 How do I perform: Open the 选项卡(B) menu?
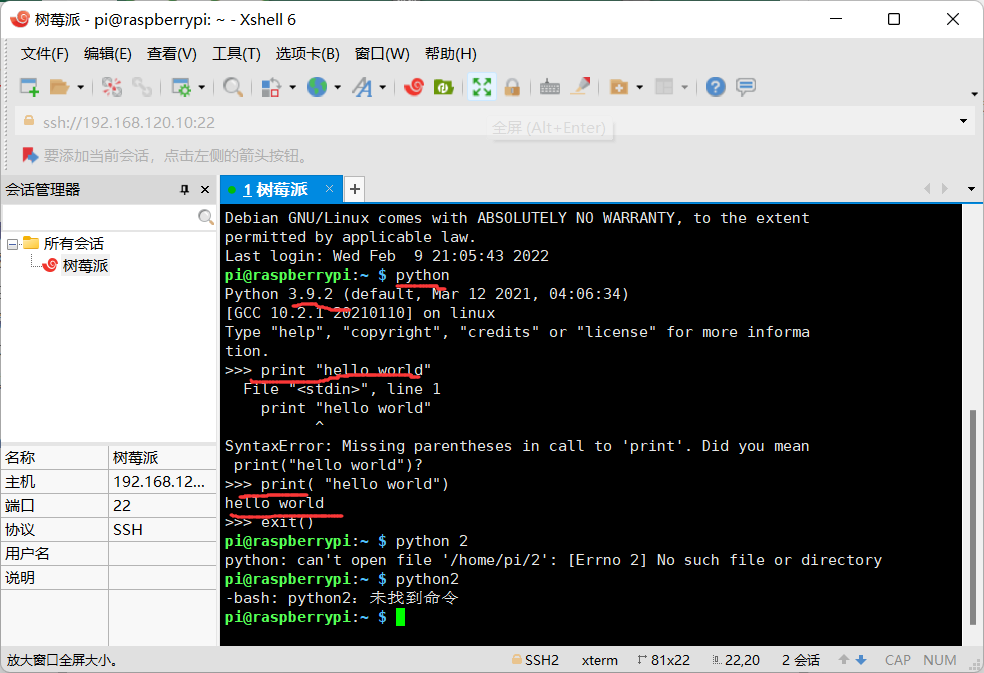click(308, 54)
